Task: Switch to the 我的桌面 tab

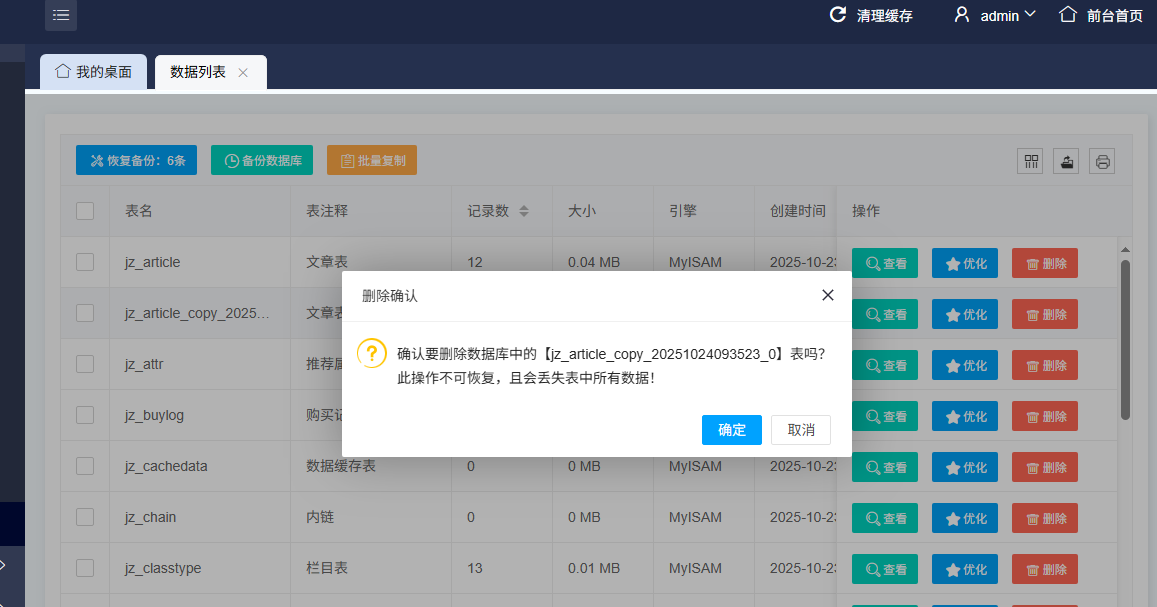Action: (x=93, y=72)
